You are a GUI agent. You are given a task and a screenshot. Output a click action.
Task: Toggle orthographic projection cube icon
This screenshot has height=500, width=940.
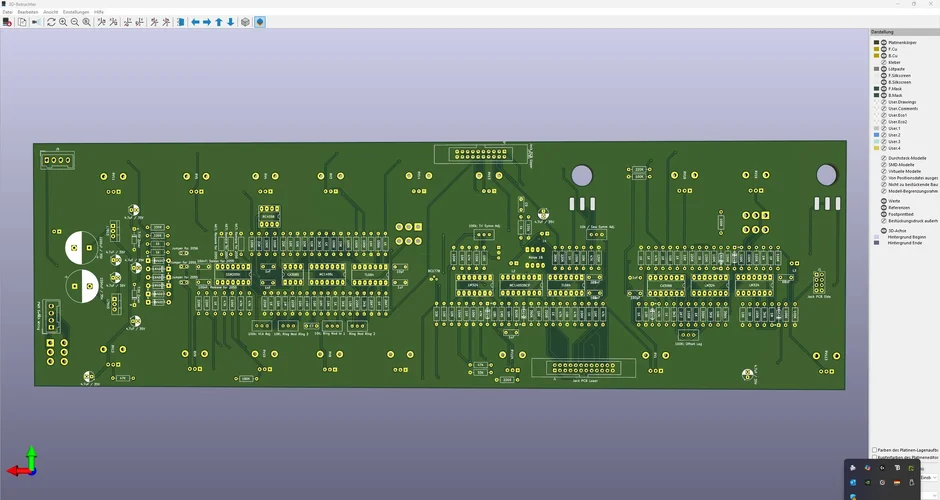pos(245,22)
